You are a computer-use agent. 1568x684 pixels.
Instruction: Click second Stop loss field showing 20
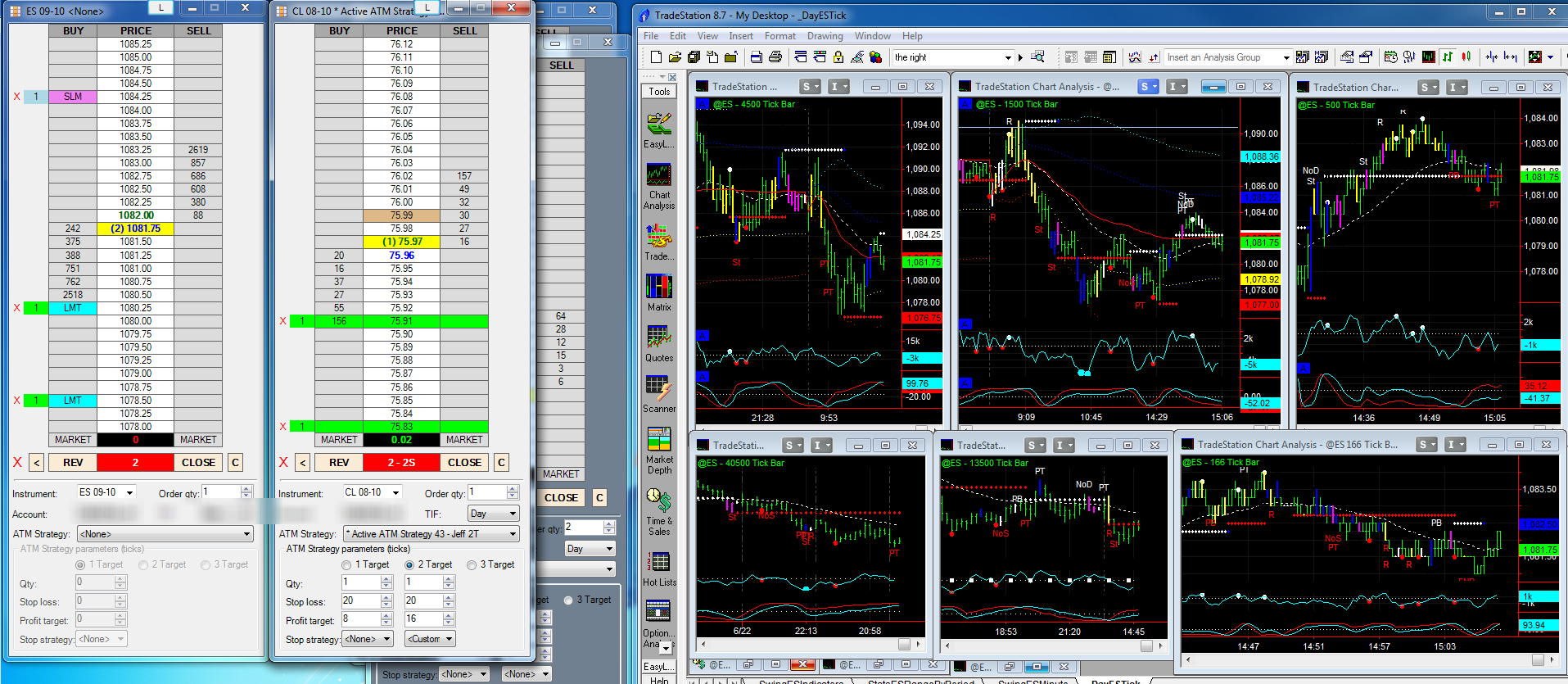coord(423,600)
